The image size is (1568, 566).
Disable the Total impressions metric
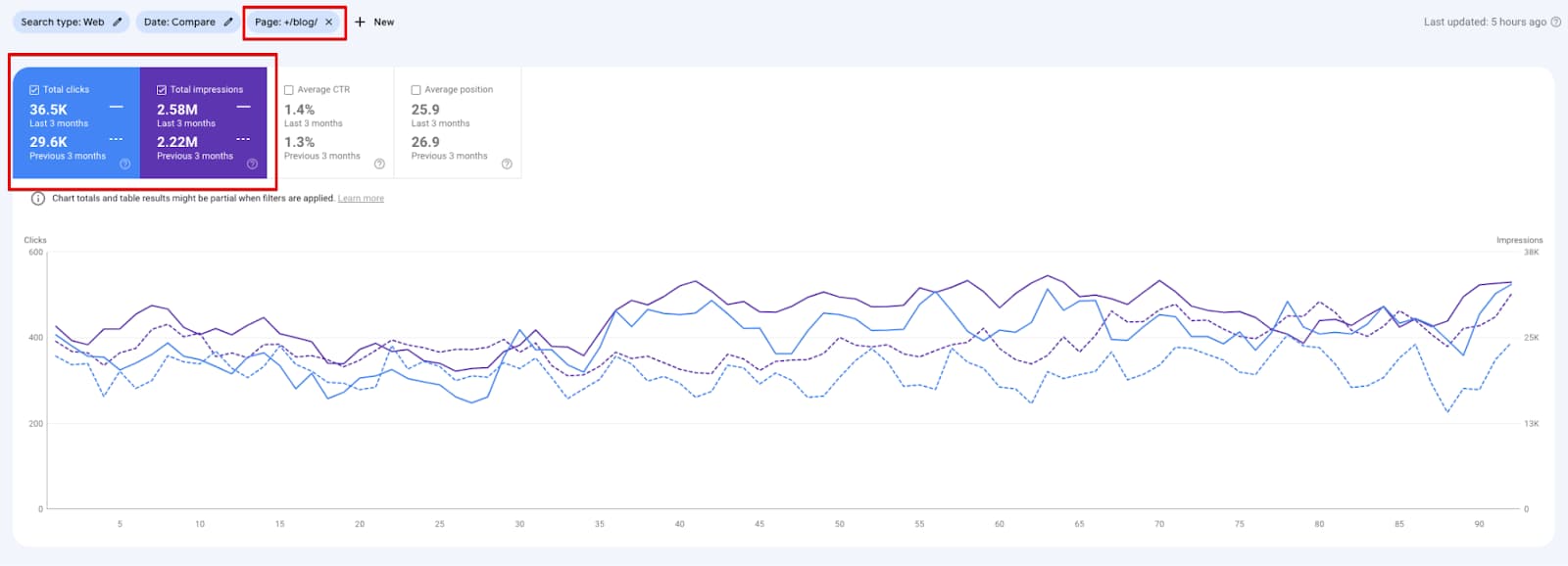pyautogui.click(x=162, y=88)
